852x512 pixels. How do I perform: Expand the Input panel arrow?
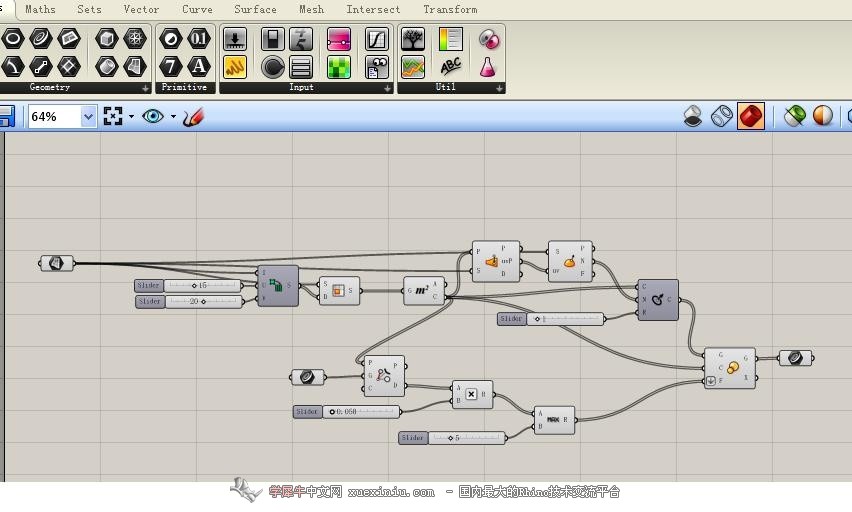tap(387, 88)
